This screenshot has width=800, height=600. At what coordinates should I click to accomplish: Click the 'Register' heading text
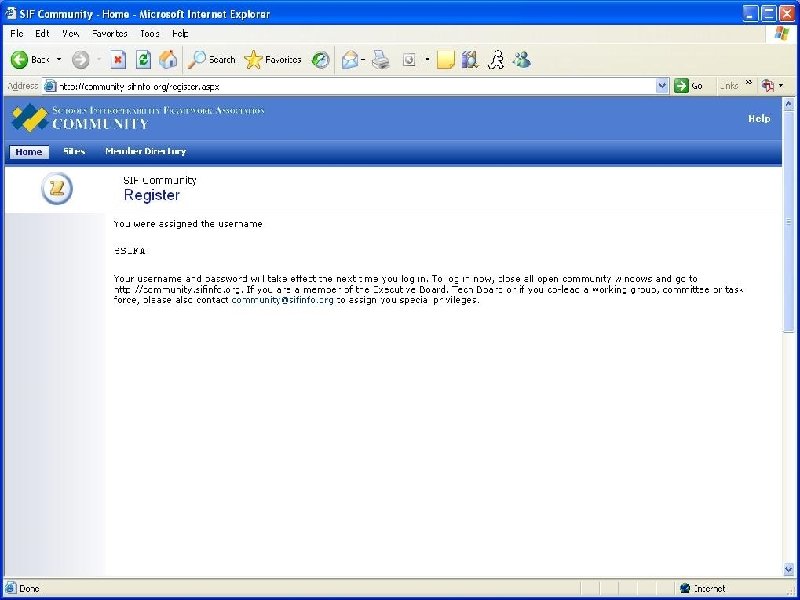coord(152,195)
